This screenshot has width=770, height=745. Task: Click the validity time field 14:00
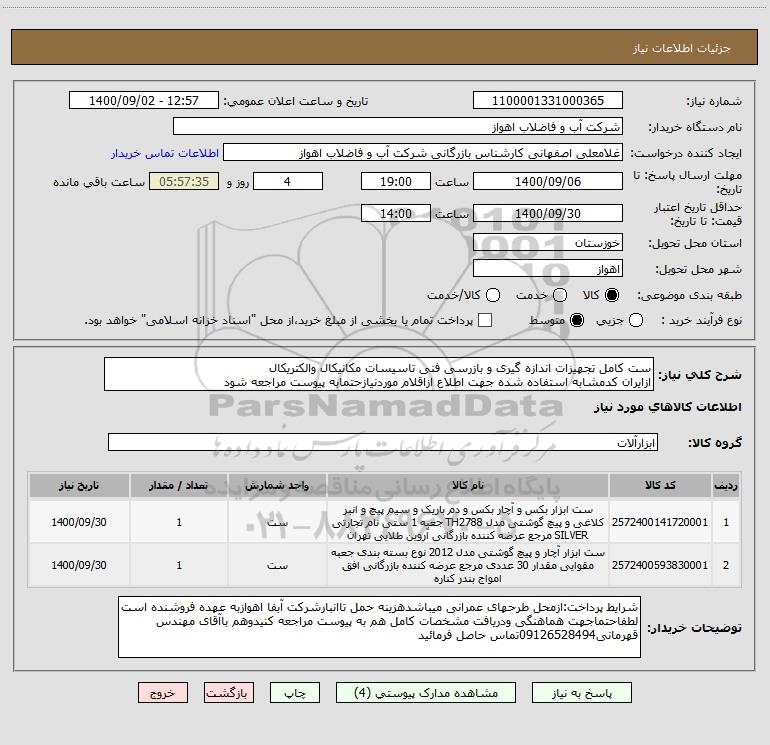tap(396, 213)
